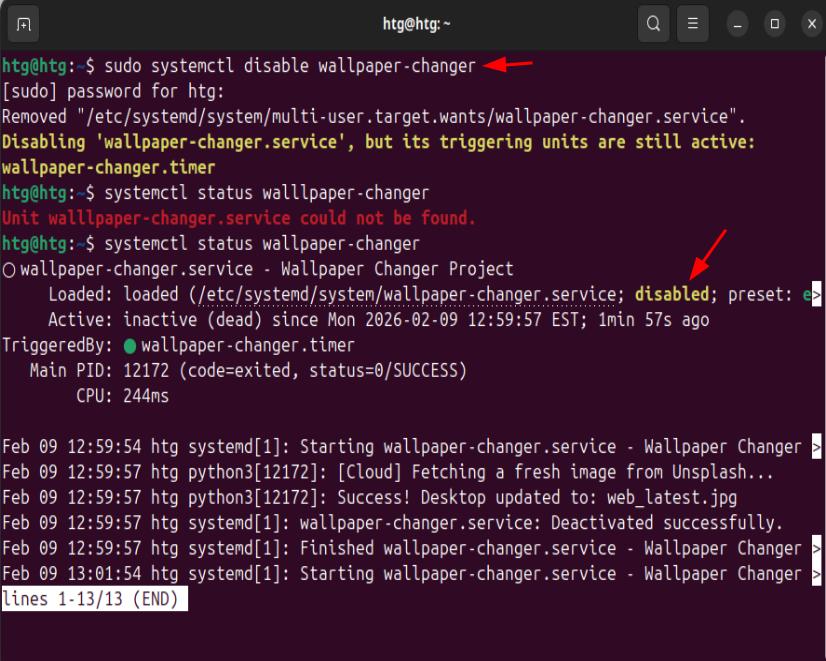Image resolution: width=826 pixels, height=661 pixels.
Task: Click the truncation marker on the Loaded line
Action: coord(817,295)
